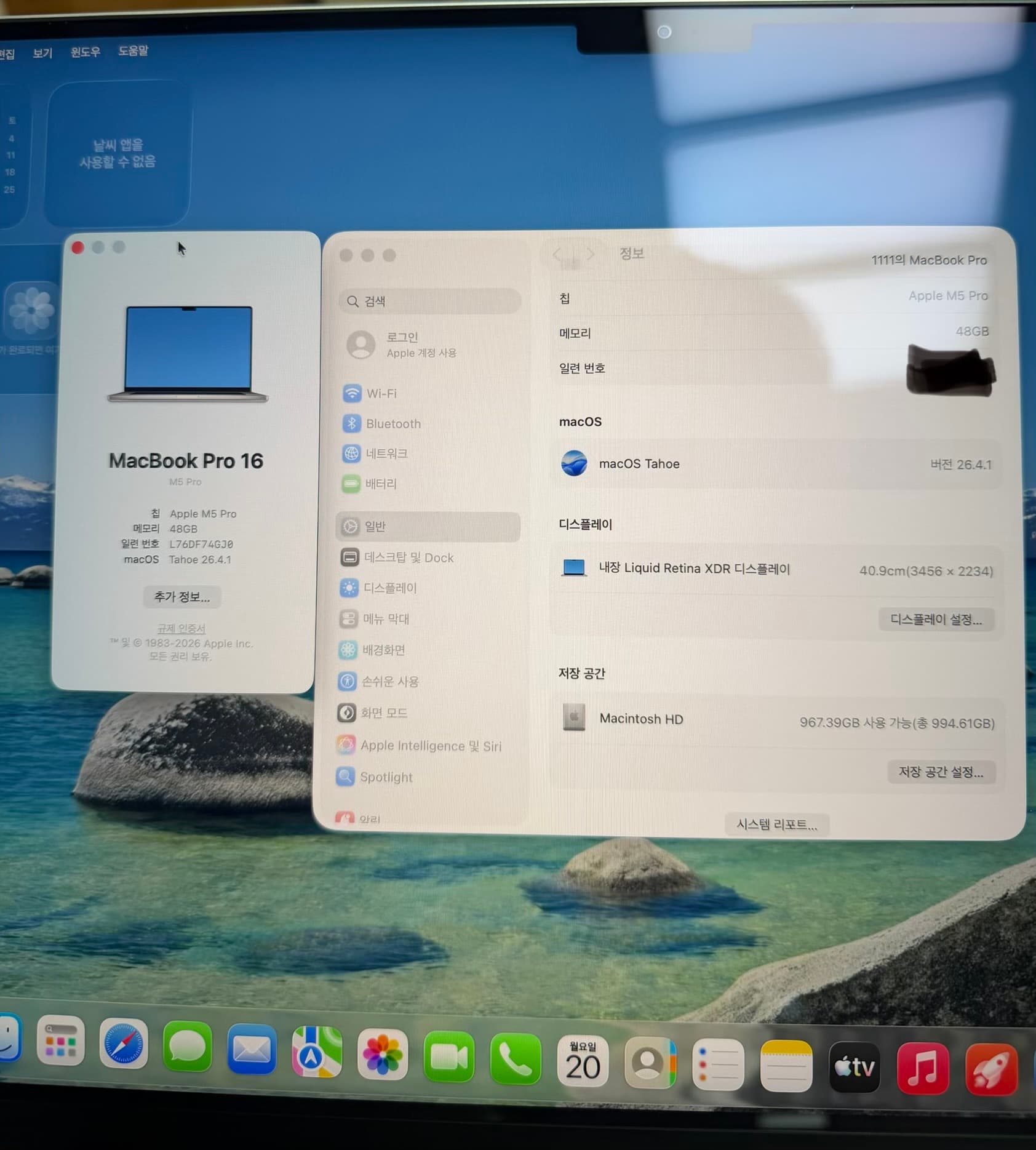The height and width of the screenshot is (1150, 1036).
Task: Click the "MacBook Pro 16" heading
Action: click(186, 461)
